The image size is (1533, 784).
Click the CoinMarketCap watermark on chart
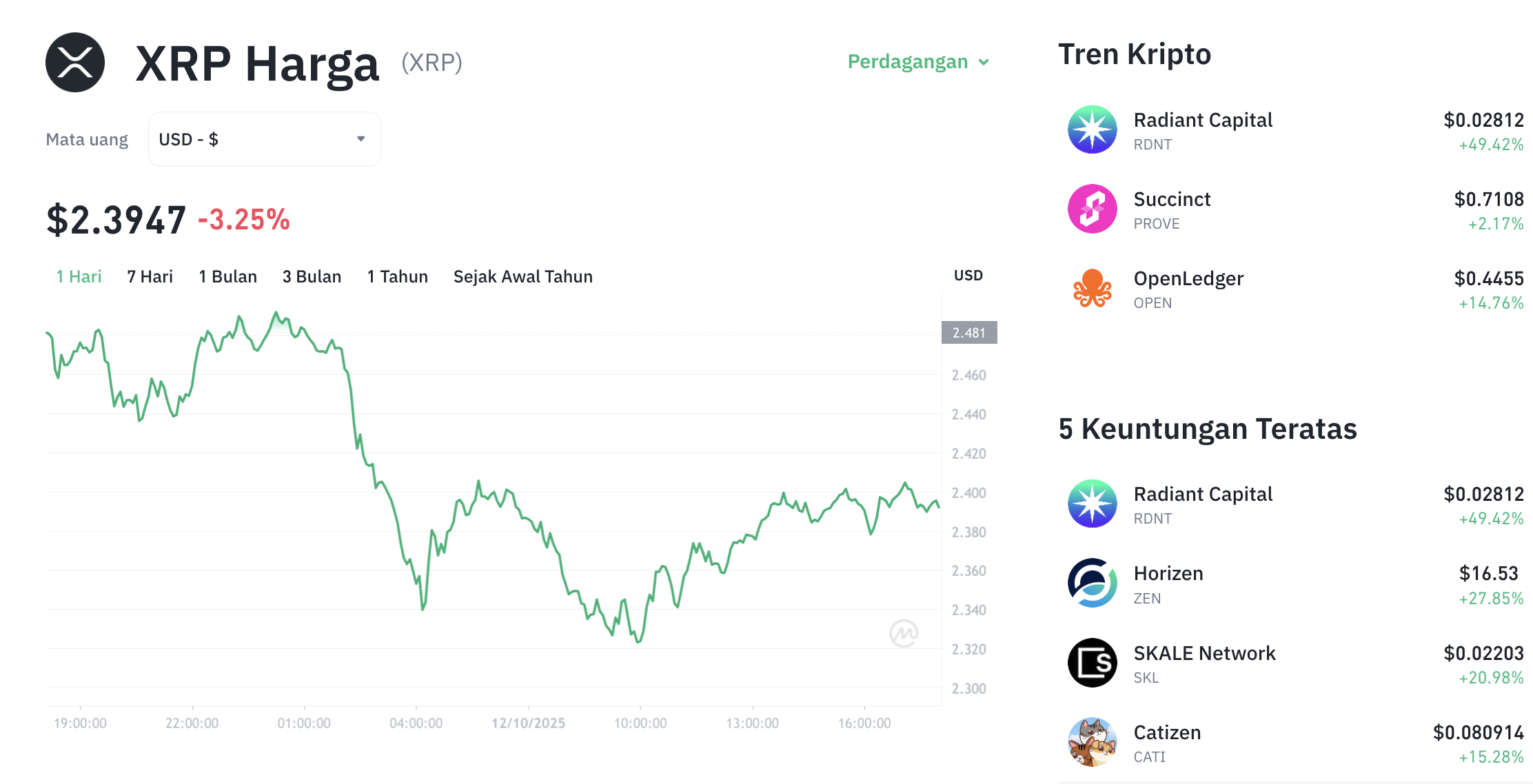(903, 633)
